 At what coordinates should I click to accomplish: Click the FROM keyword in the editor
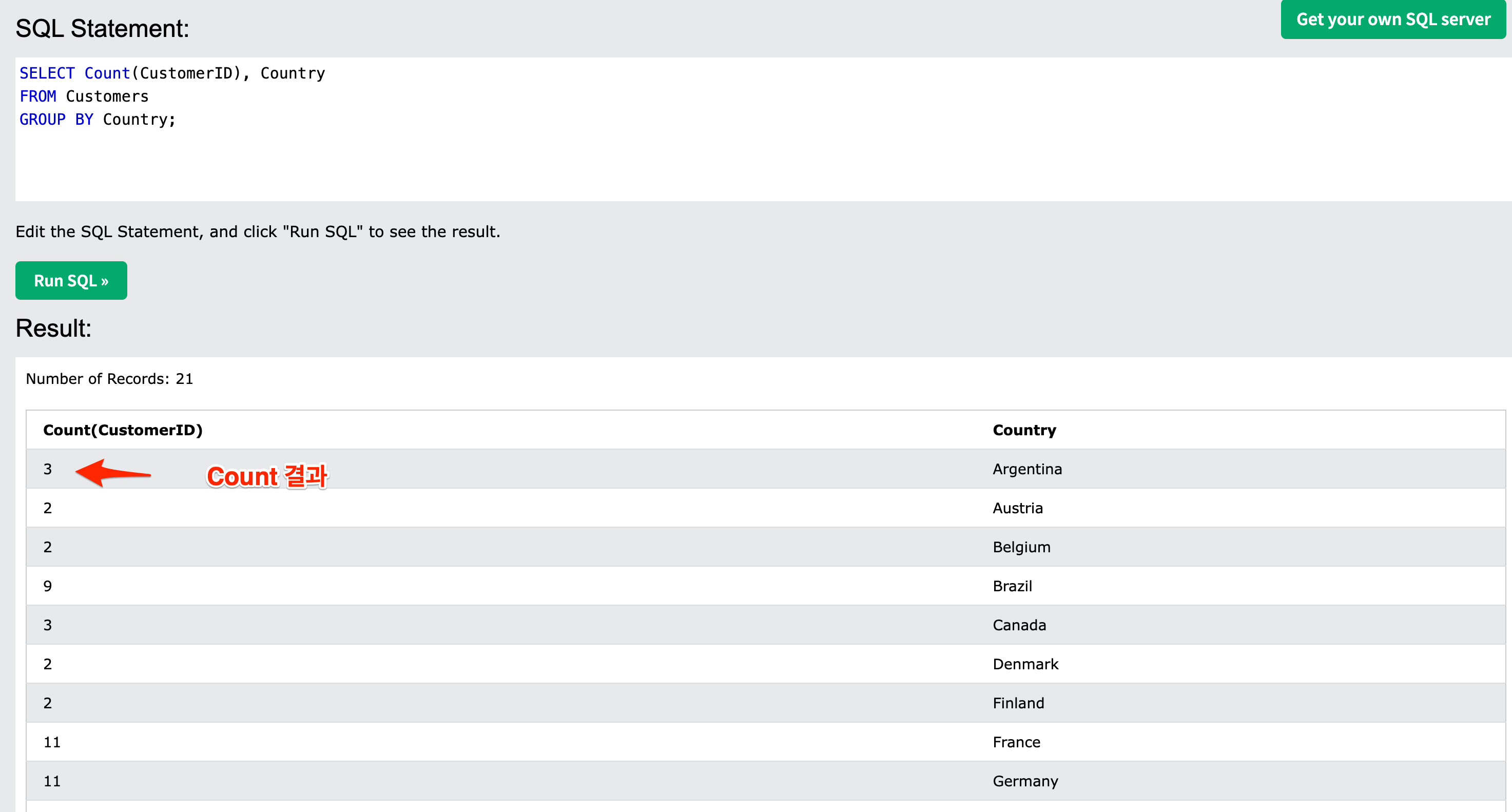37,96
